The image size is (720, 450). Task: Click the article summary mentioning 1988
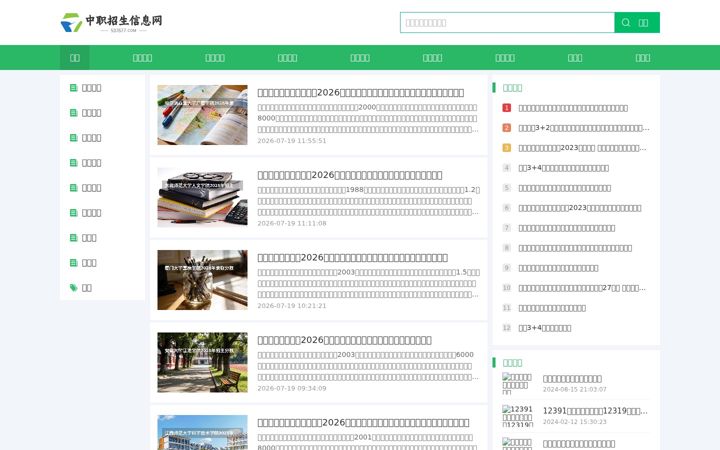tap(369, 201)
